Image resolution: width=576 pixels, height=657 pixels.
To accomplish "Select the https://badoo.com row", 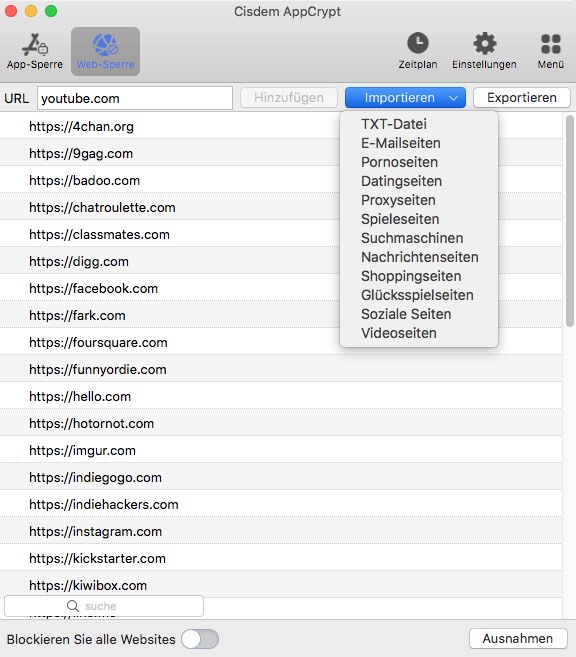I will 281,181.
